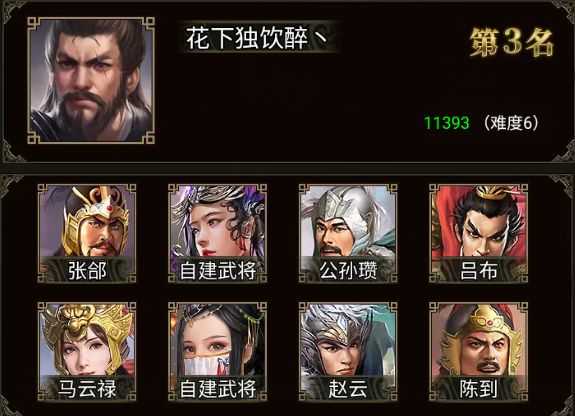Select the 张郃 general portrait

coord(87,233)
